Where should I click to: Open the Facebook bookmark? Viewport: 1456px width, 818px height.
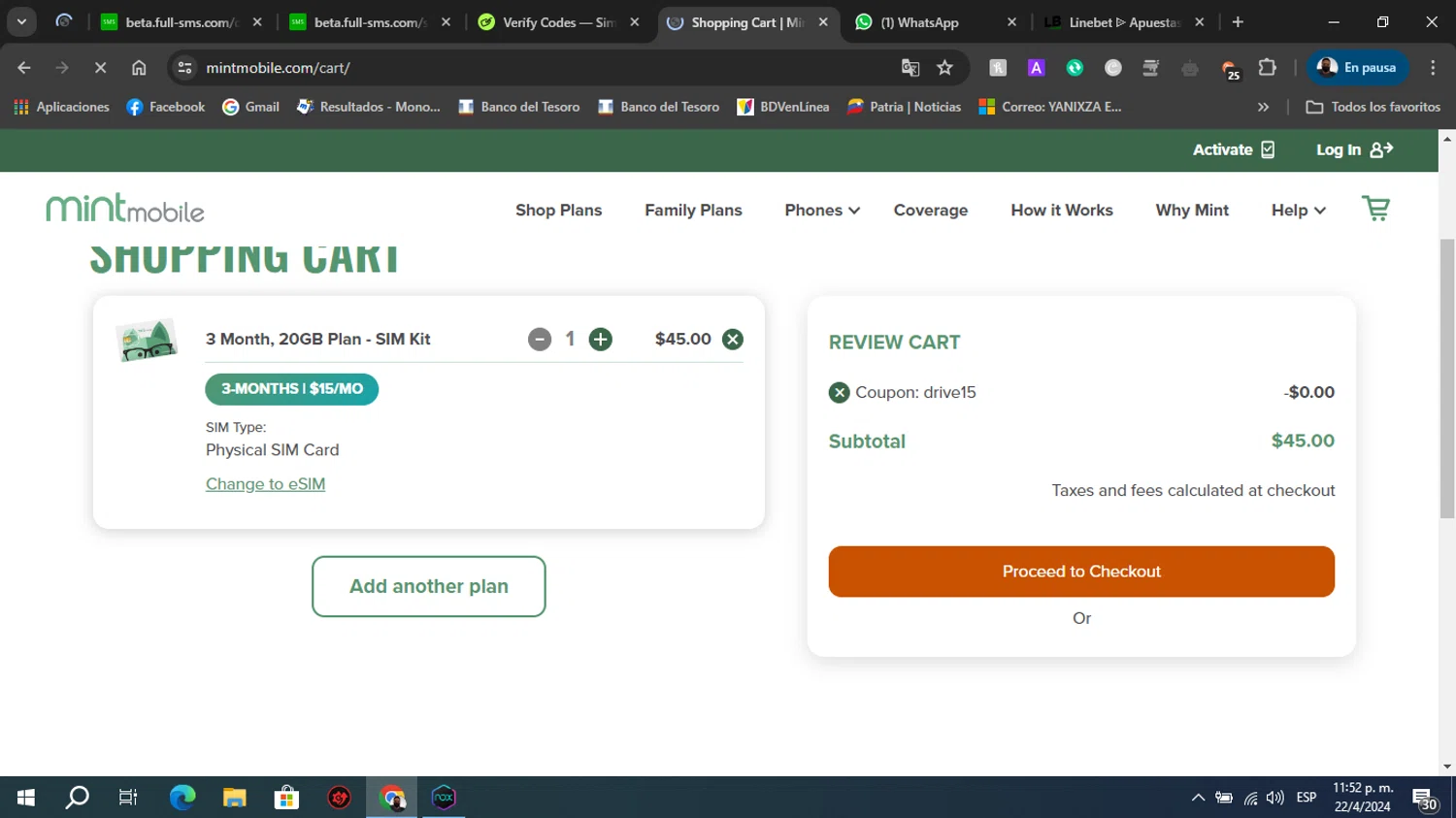point(166,107)
